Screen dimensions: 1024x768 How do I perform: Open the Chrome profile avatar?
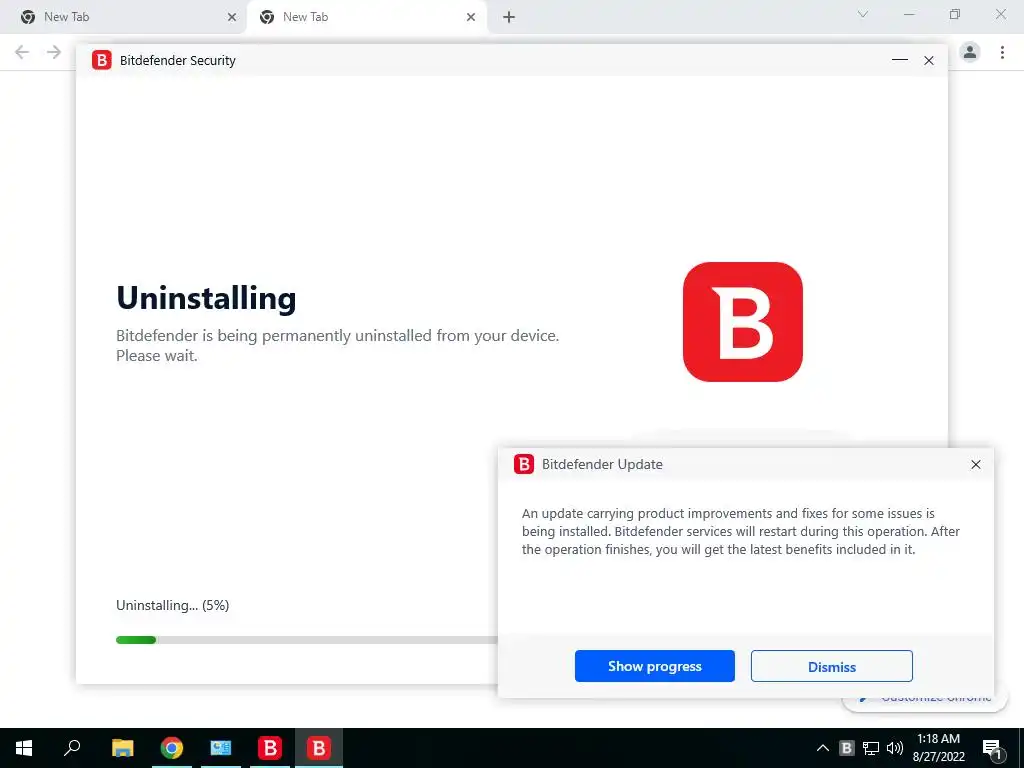970,52
